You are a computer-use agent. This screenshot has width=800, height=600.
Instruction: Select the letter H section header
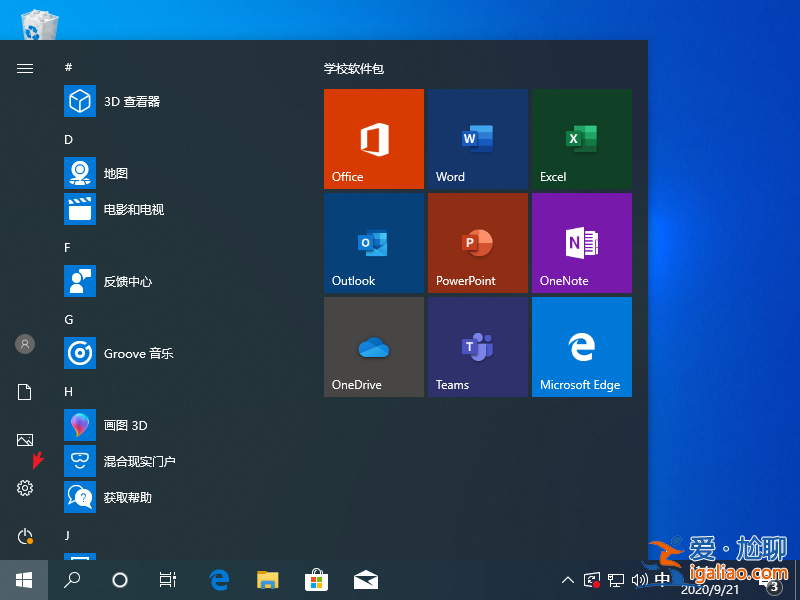click(67, 389)
